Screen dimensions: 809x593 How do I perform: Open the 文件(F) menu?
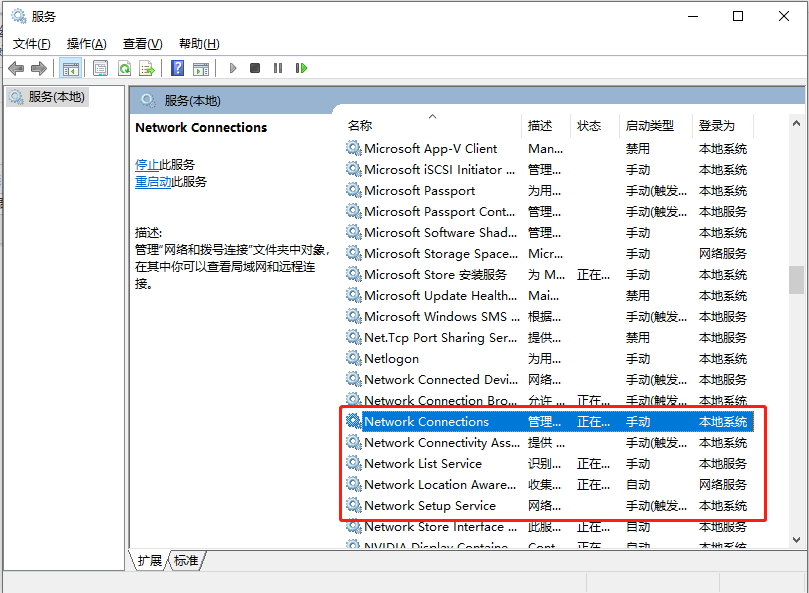pos(31,44)
